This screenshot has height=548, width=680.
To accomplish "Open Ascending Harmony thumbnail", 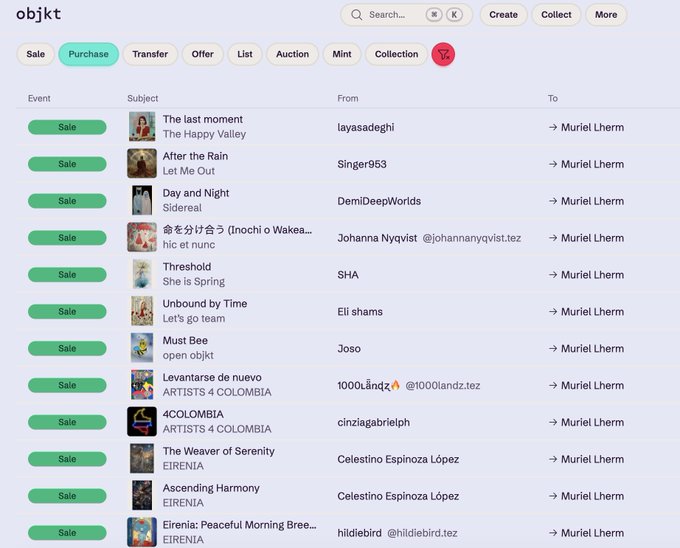I will (x=142, y=495).
